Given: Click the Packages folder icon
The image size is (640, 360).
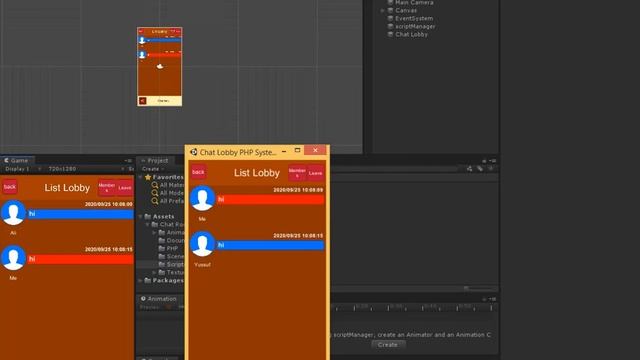Looking at the screenshot, I should click(148, 280).
